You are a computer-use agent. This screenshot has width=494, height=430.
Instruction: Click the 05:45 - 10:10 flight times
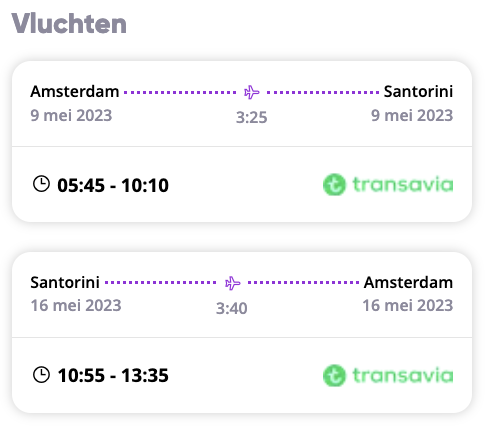click(113, 185)
